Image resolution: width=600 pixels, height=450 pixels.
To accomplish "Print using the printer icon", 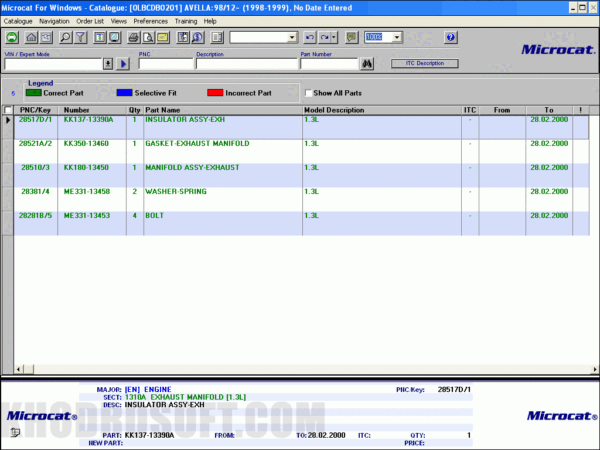I will 133,37.
